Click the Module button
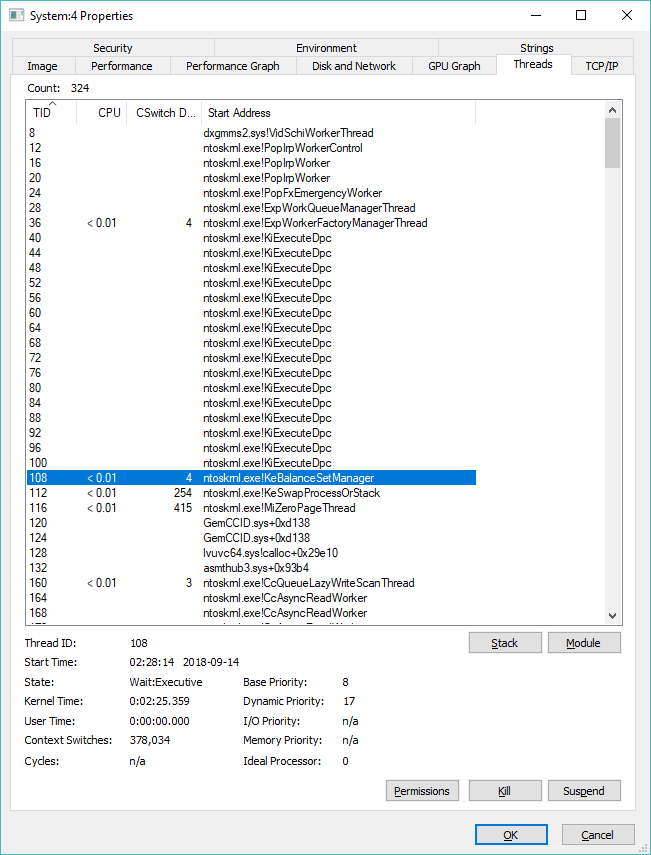Screen dimensions: 651x855 tap(584, 643)
